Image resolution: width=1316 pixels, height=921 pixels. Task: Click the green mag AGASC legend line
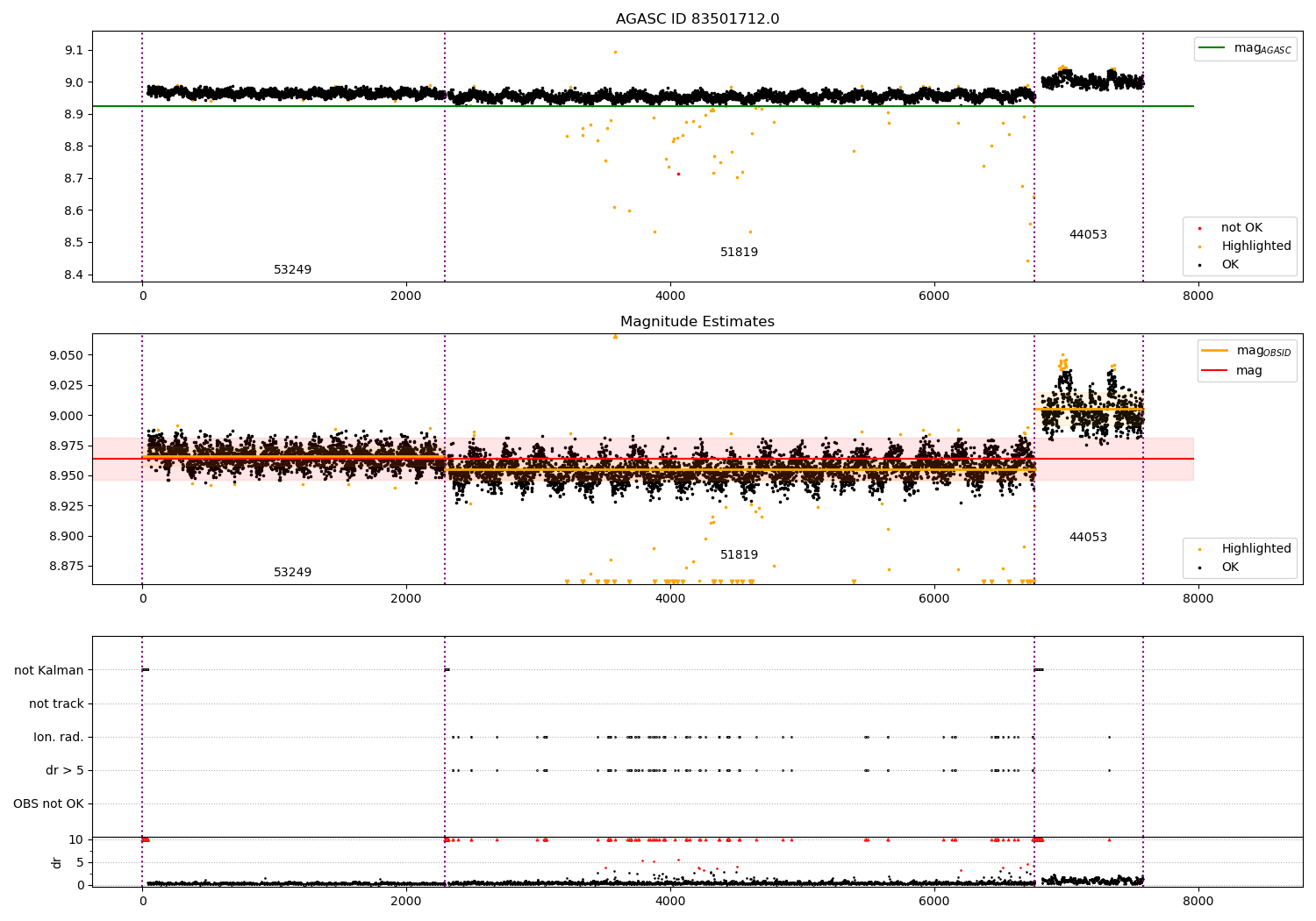pos(1212,48)
